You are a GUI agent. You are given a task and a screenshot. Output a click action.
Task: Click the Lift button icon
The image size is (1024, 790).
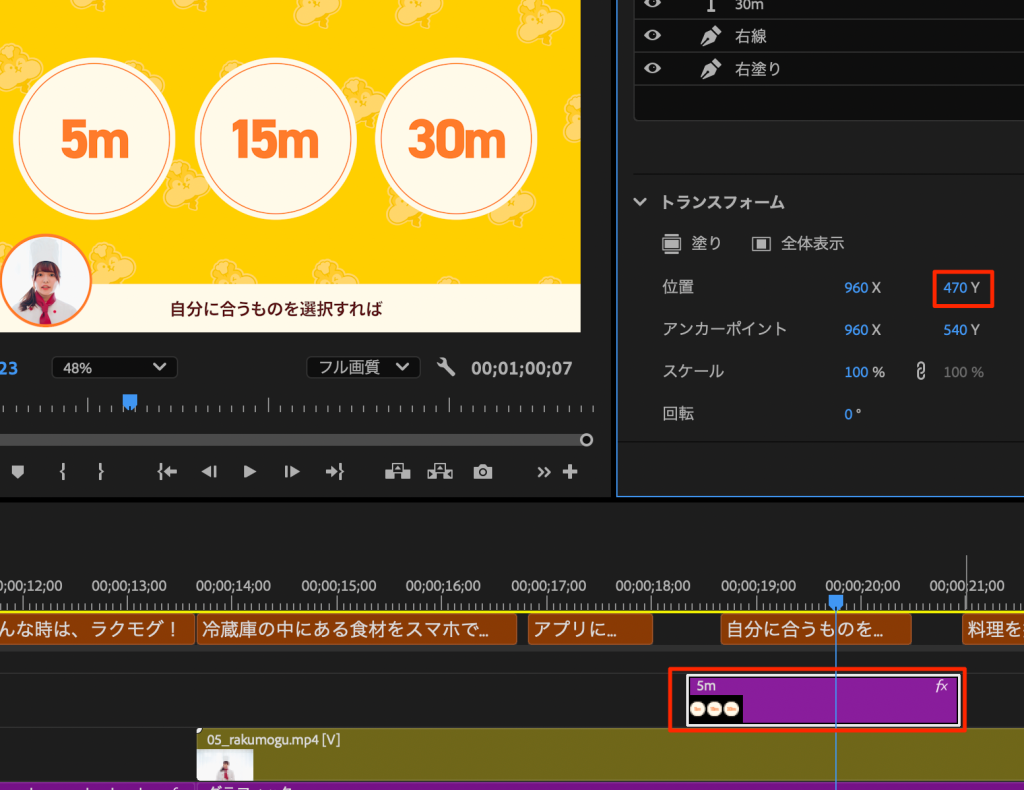point(397,471)
